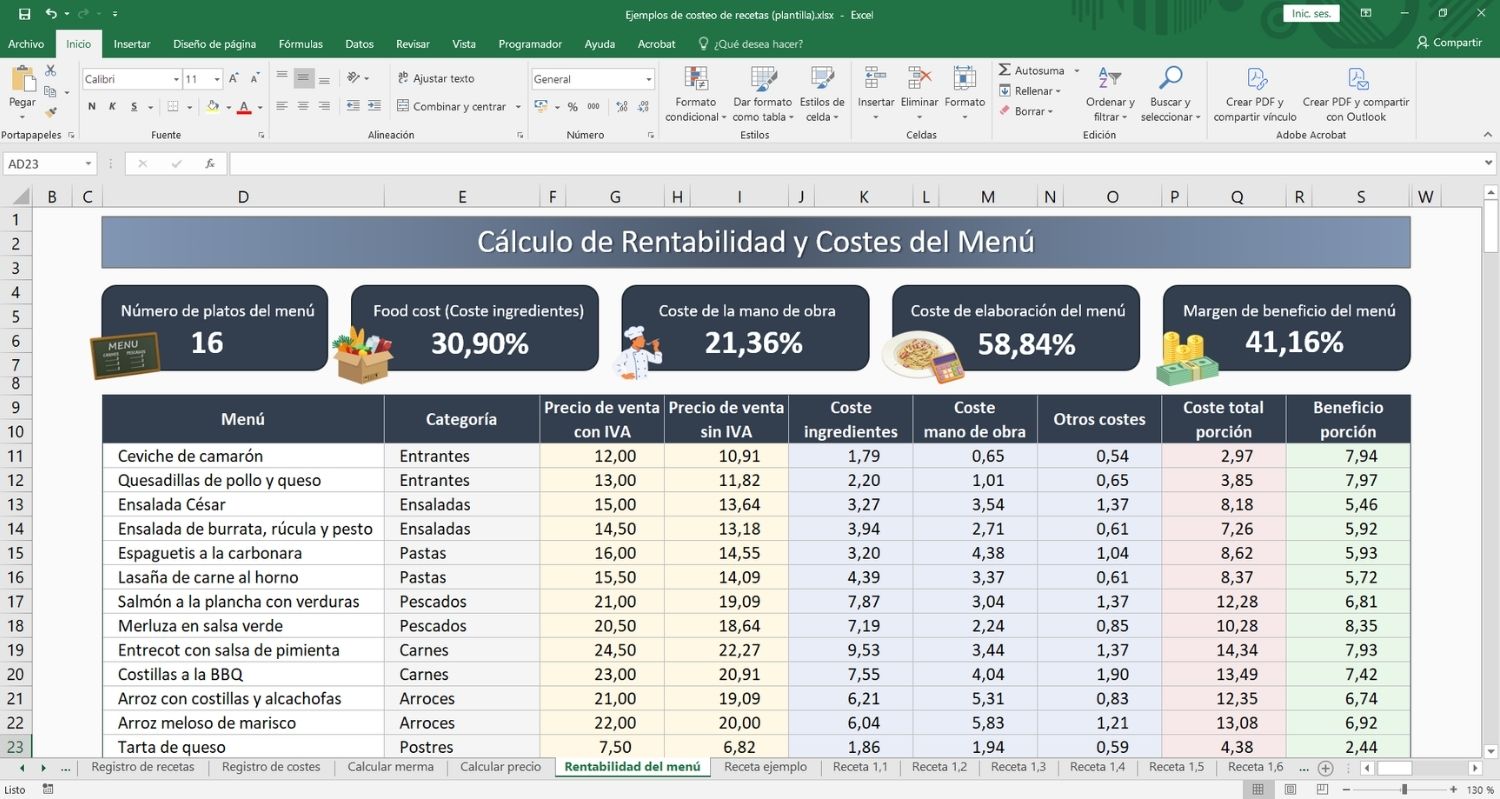Viewport: 1500px width, 799px height.
Task: Open font color dropdown arrow
Action: (x=260, y=107)
